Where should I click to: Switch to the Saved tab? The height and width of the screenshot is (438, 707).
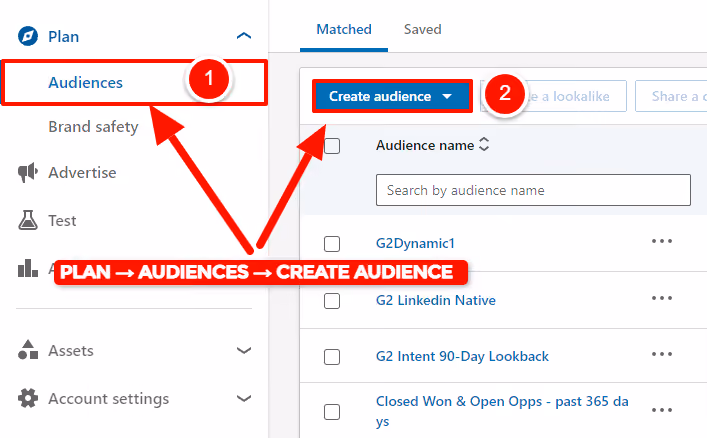pyautogui.click(x=422, y=30)
